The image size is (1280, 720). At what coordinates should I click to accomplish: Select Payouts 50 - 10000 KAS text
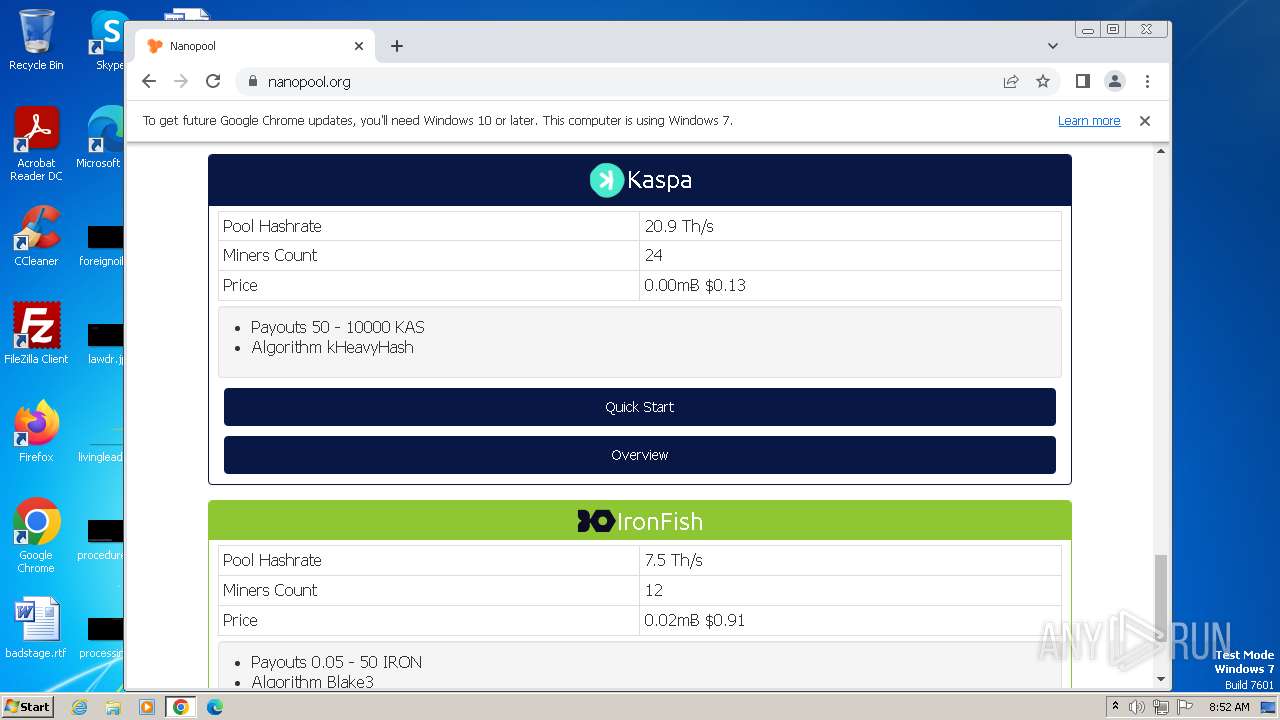(338, 327)
